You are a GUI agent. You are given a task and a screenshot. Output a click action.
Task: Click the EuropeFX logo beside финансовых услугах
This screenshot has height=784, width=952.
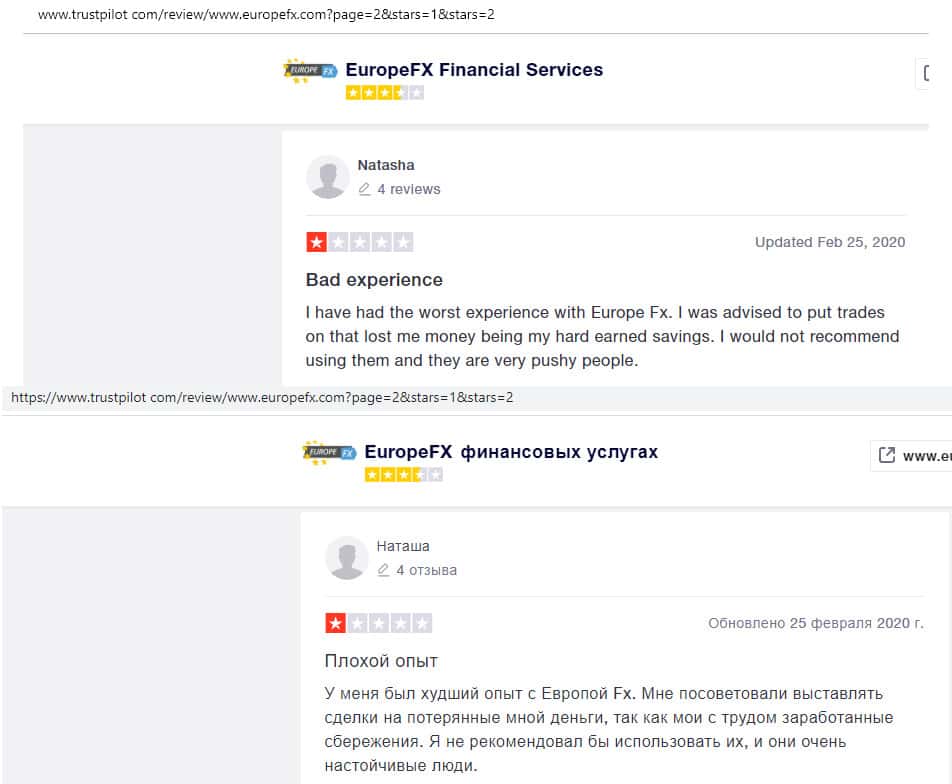pos(329,452)
